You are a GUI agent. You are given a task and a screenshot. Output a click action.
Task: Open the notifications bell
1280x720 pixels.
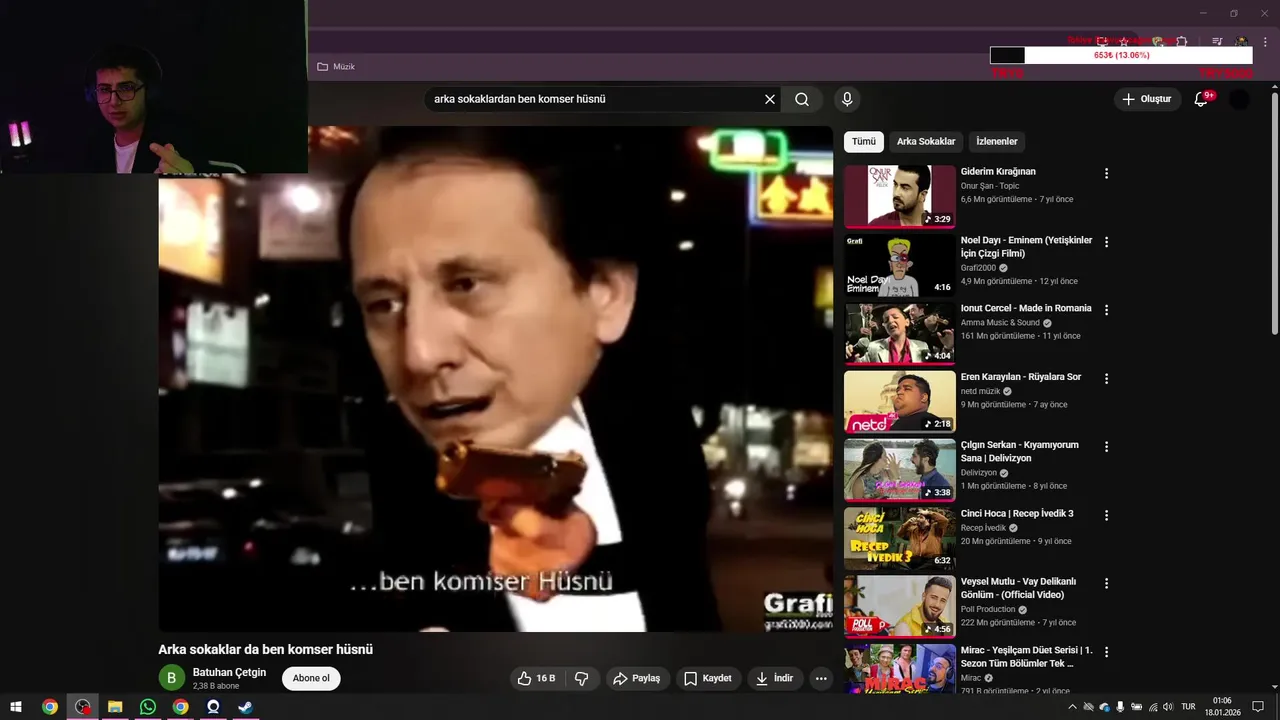tap(1201, 99)
